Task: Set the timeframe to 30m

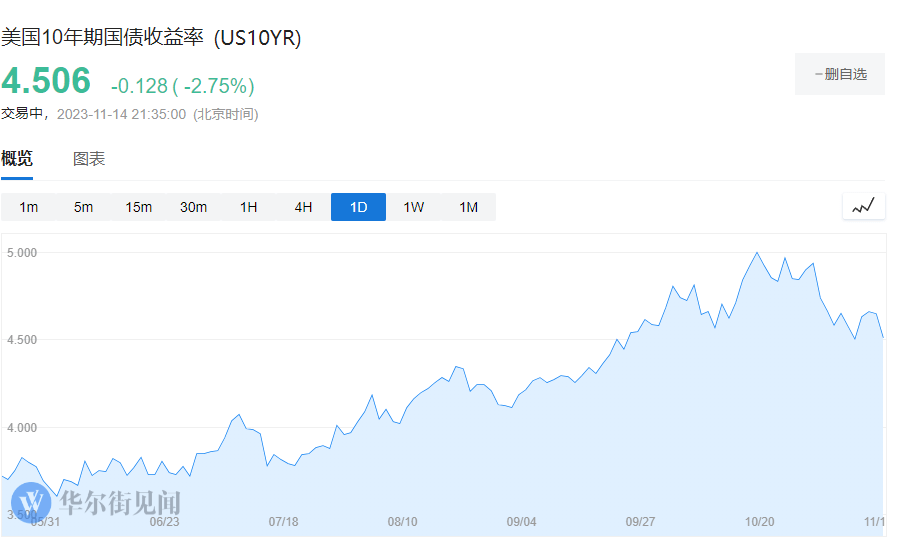Action: click(193, 207)
